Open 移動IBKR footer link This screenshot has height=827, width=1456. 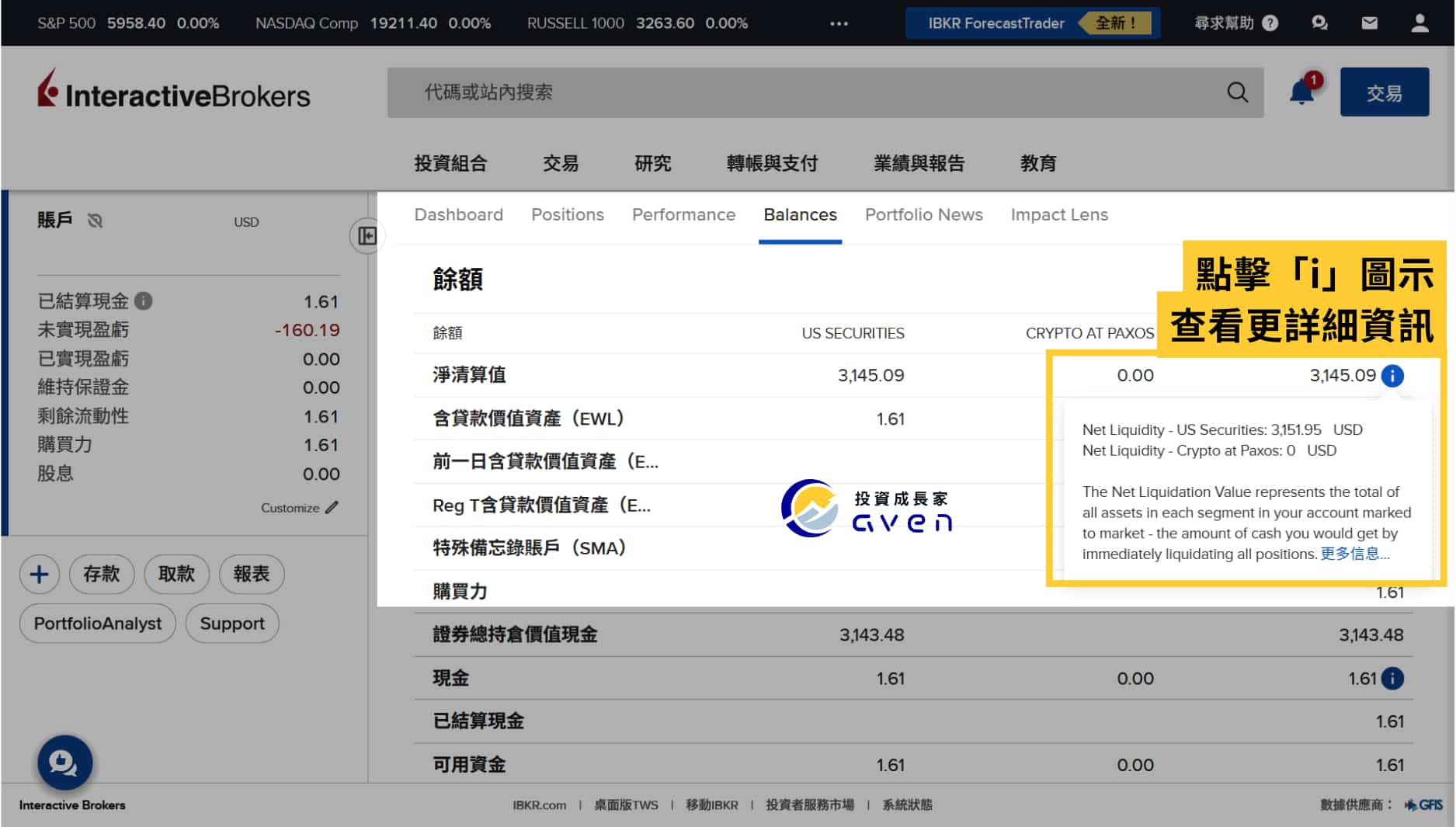[712, 805]
